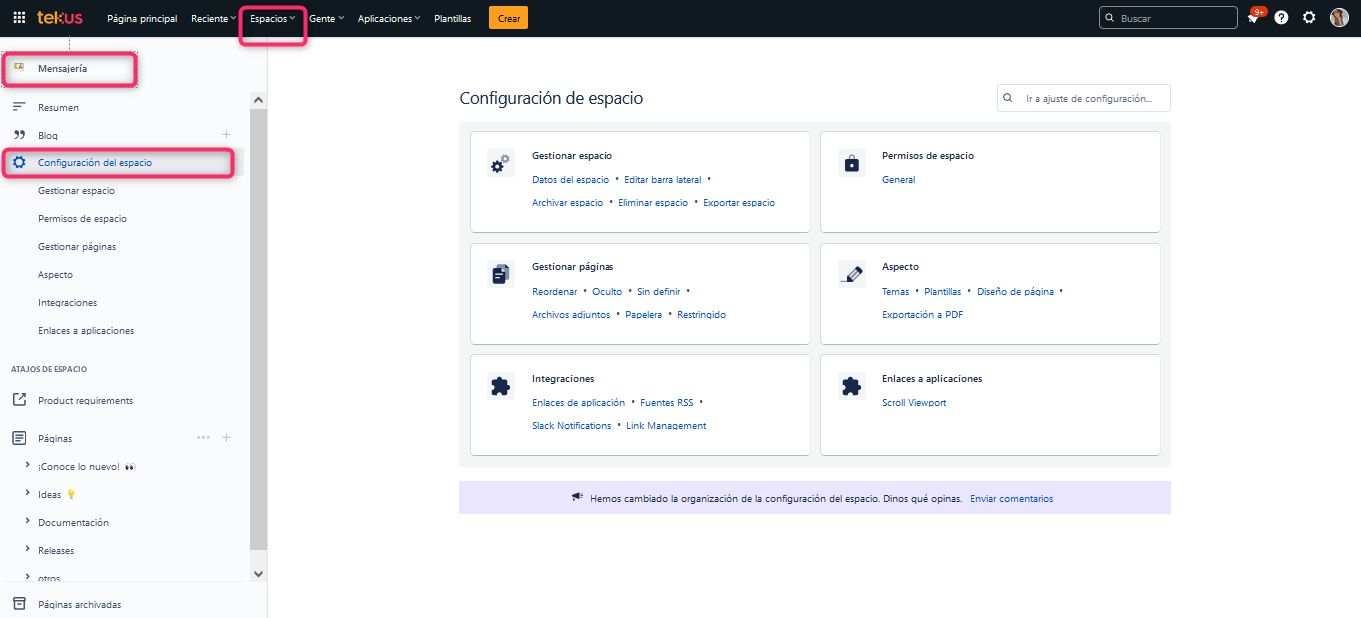The image size is (1361, 618).
Task: Open Páginas archivadas in the sidebar
Action: click(x=79, y=604)
